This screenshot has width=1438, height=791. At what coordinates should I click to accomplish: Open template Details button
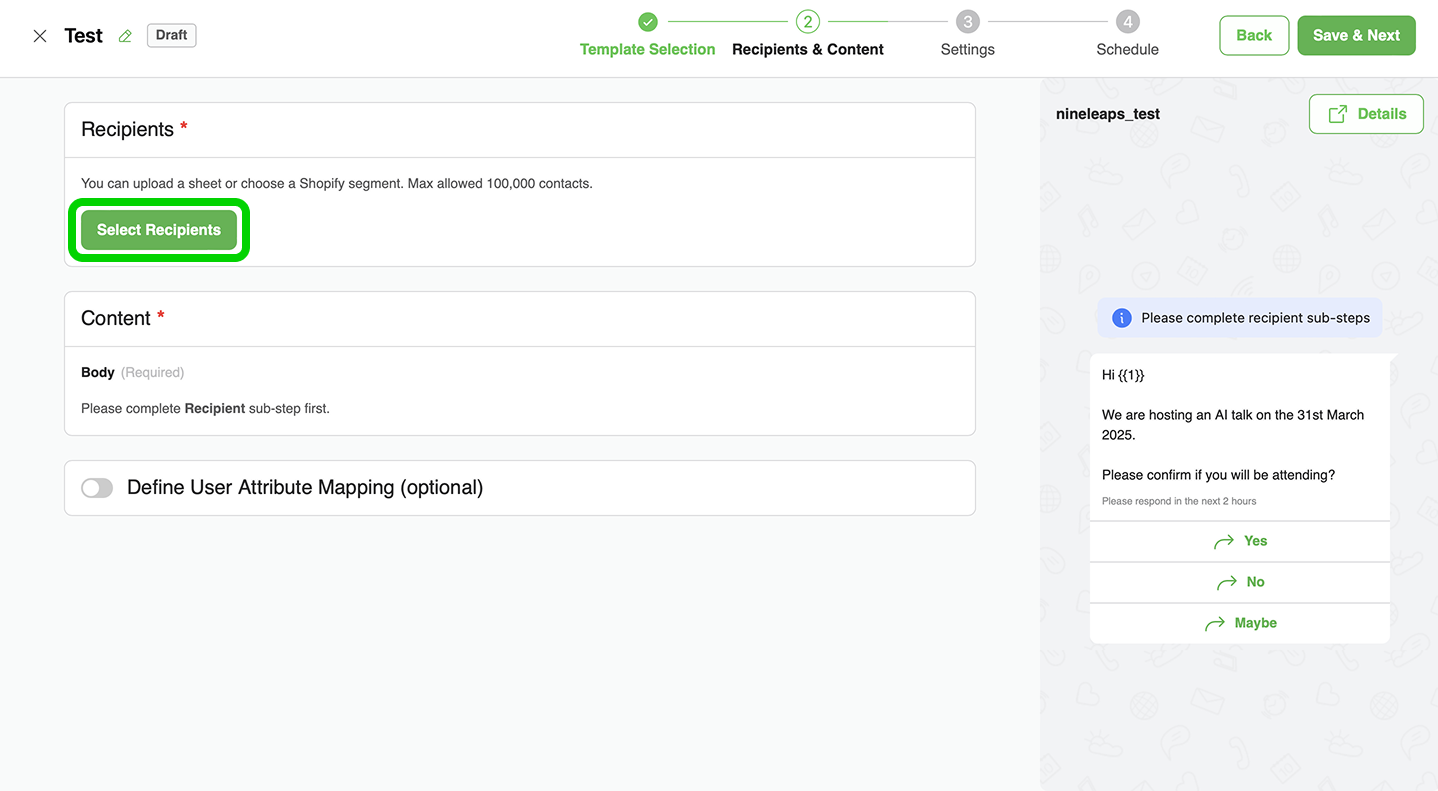(x=1365, y=114)
